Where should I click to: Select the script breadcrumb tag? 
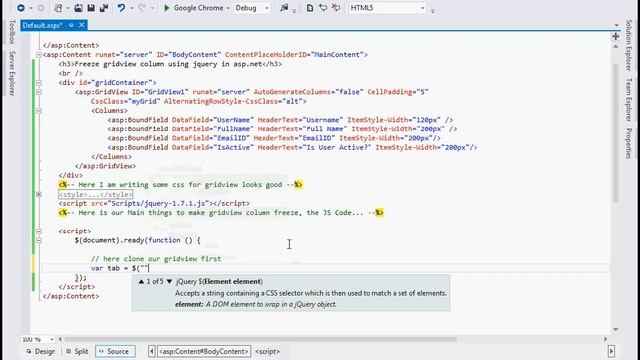[x=267, y=351]
